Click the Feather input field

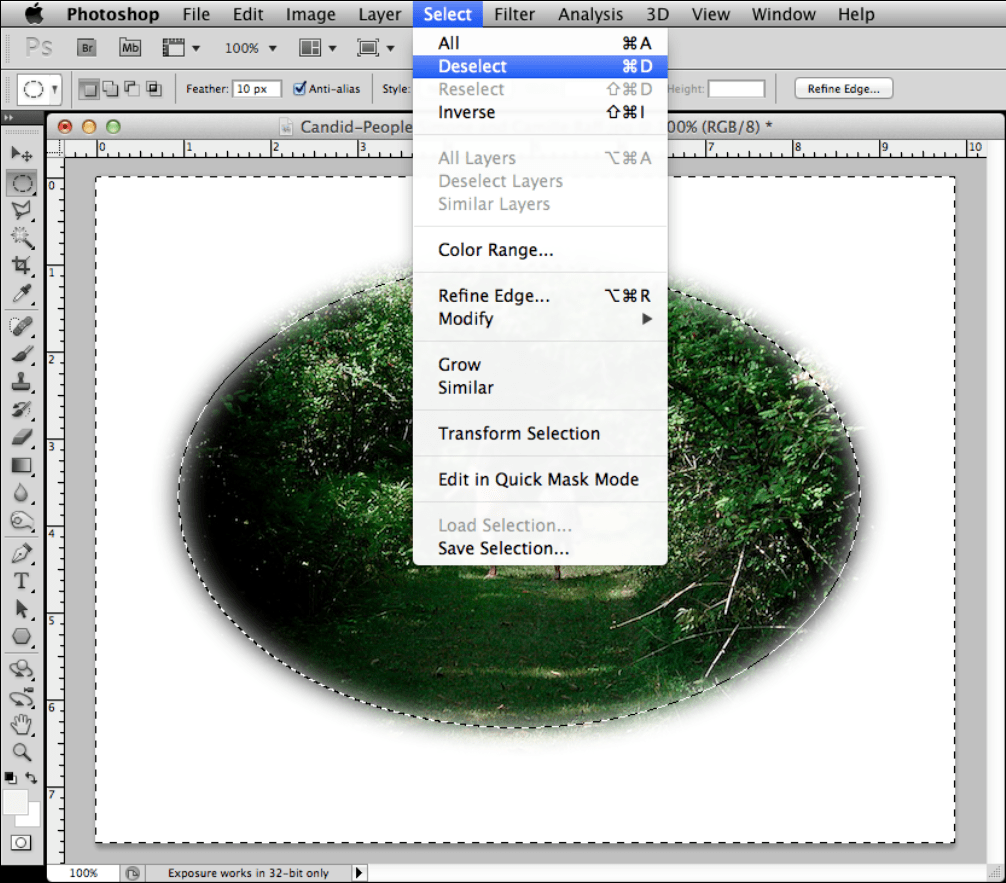(x=257, y=89)
